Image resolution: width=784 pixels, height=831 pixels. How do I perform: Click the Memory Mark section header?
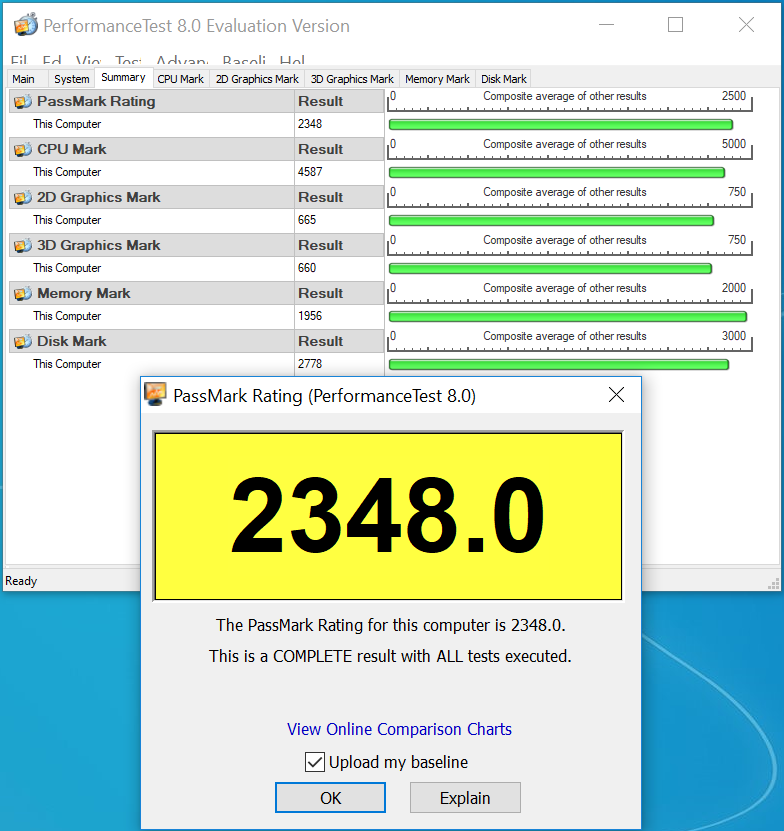point(152,293)
